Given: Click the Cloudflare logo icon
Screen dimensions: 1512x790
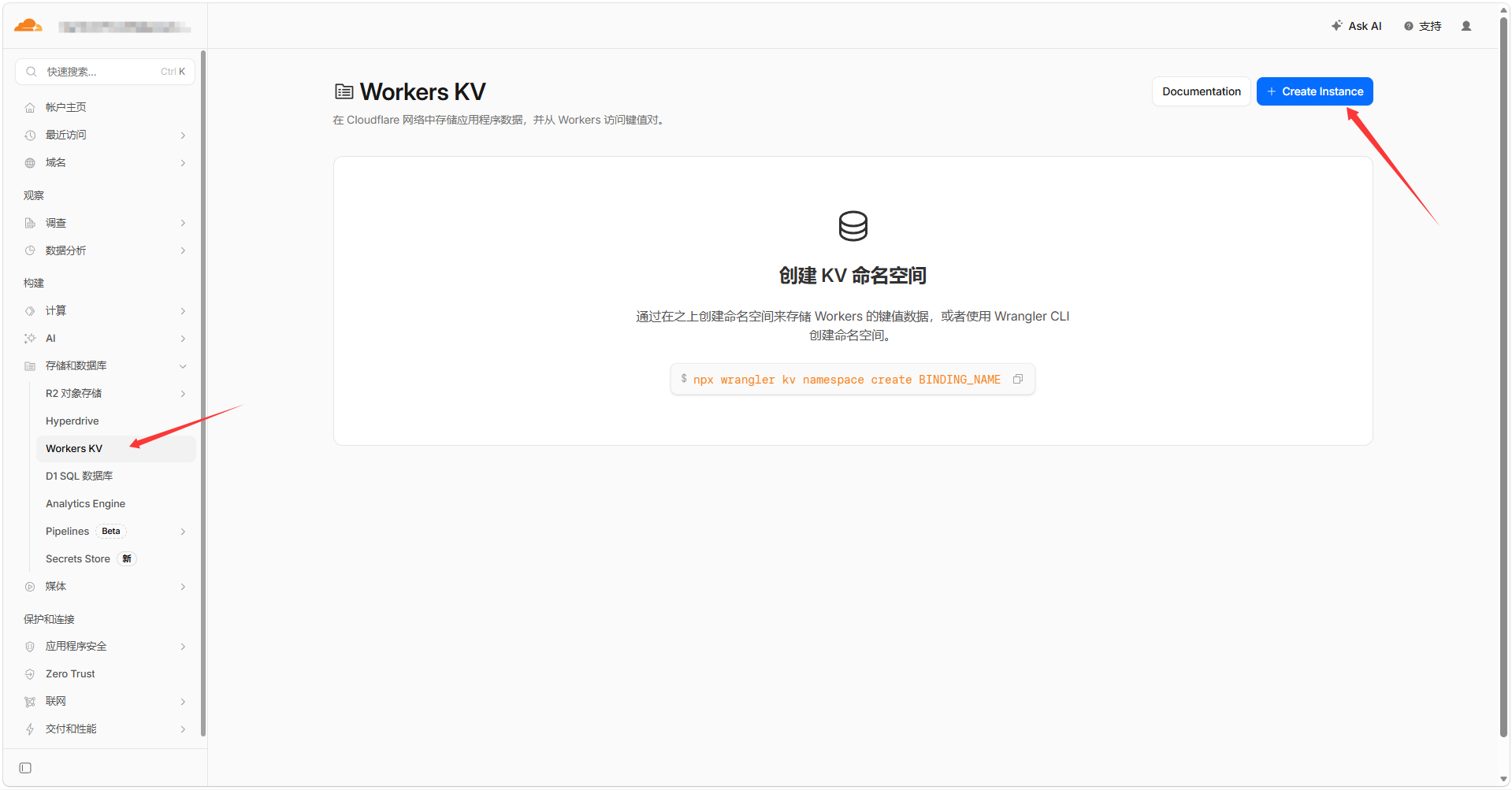Looking at the screenshot, I should pos(28,26).
